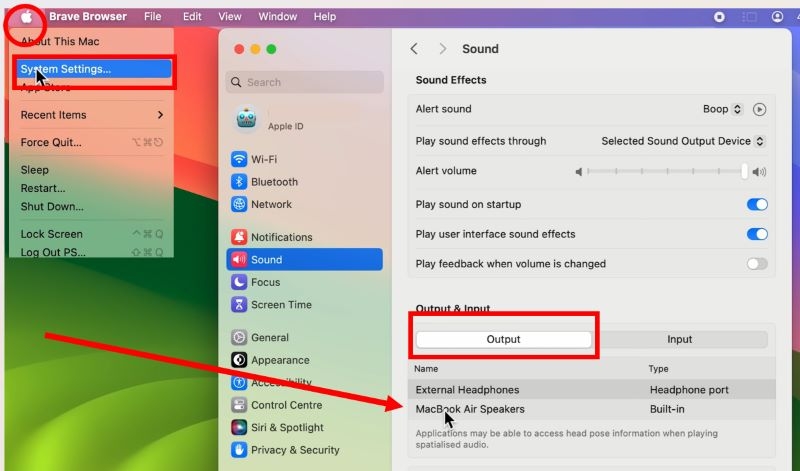Viewport: 800px width, 471px height.
Task: Adjust the Alert volume slider
Action: 666,172
